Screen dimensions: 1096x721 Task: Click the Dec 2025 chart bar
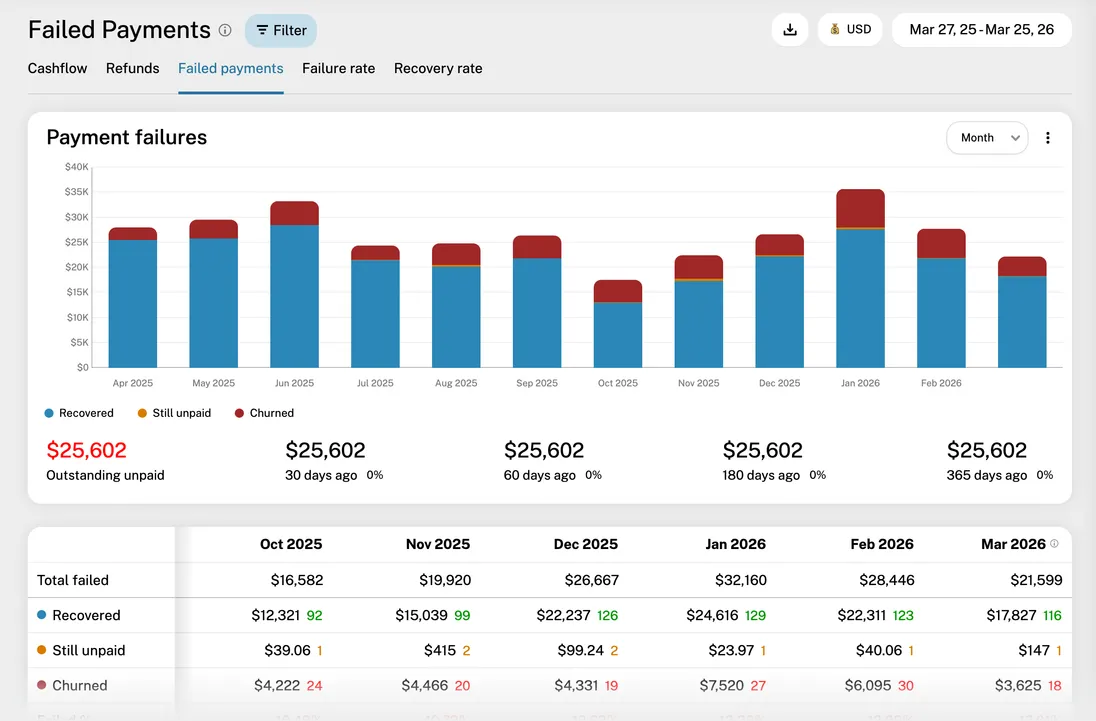coord(779,300)
